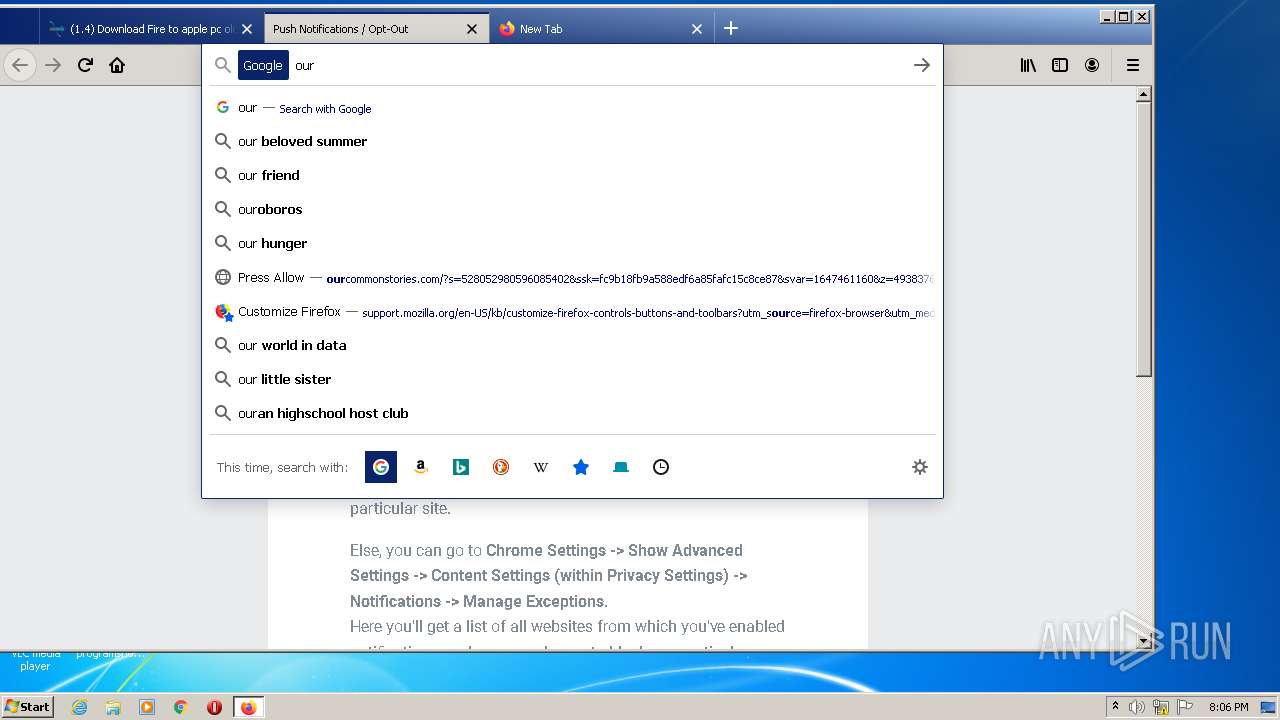Image resolution: width=1280 pixels, height=720 pixels.
Task: Show hidden system tray icons
Action: pyautogui.click(x=1115, y=707)
